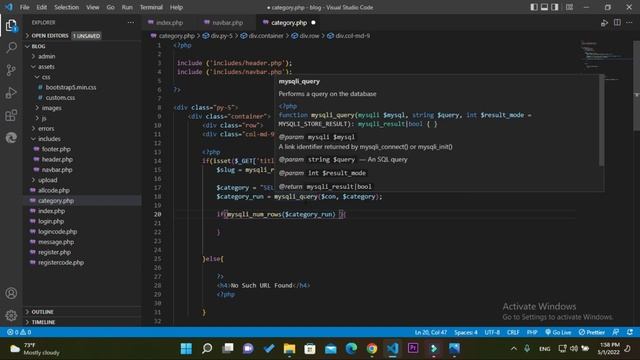The image size is (640, 360).
Task: Open the Manage gear icon
Action: pos(11,315)
